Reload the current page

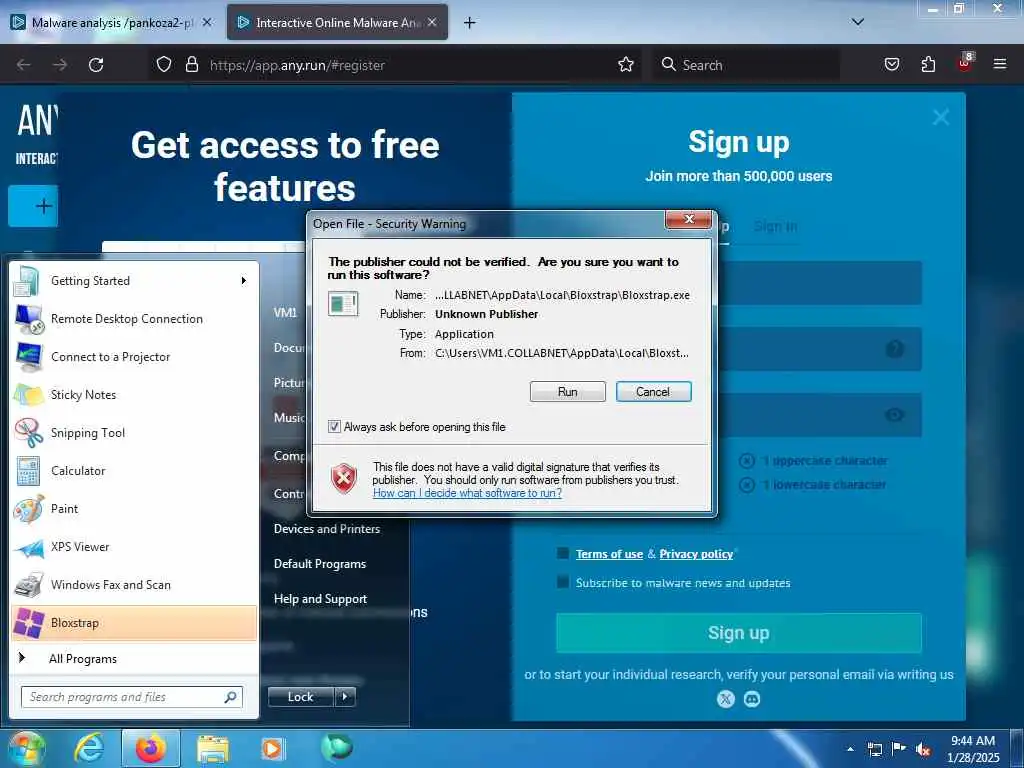96,65
